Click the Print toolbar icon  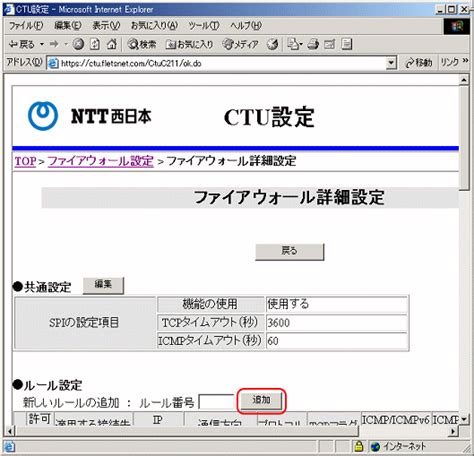313,44
